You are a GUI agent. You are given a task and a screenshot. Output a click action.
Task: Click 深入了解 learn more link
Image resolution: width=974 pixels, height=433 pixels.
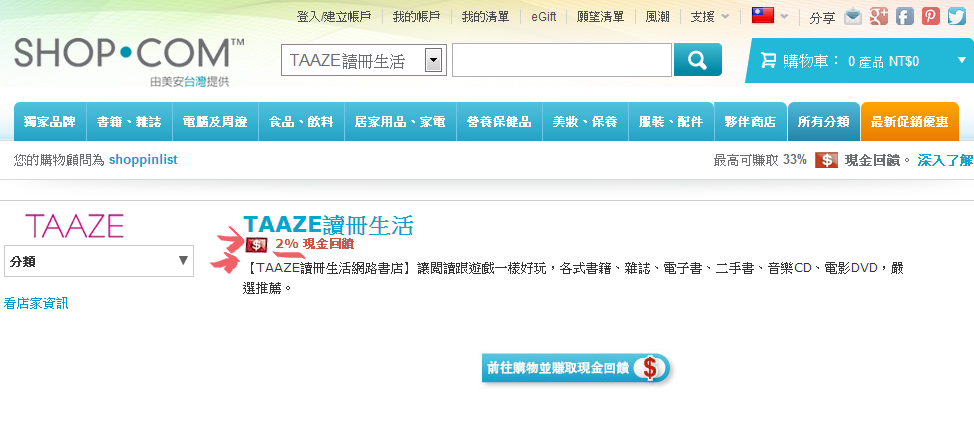tap(945, 160)
